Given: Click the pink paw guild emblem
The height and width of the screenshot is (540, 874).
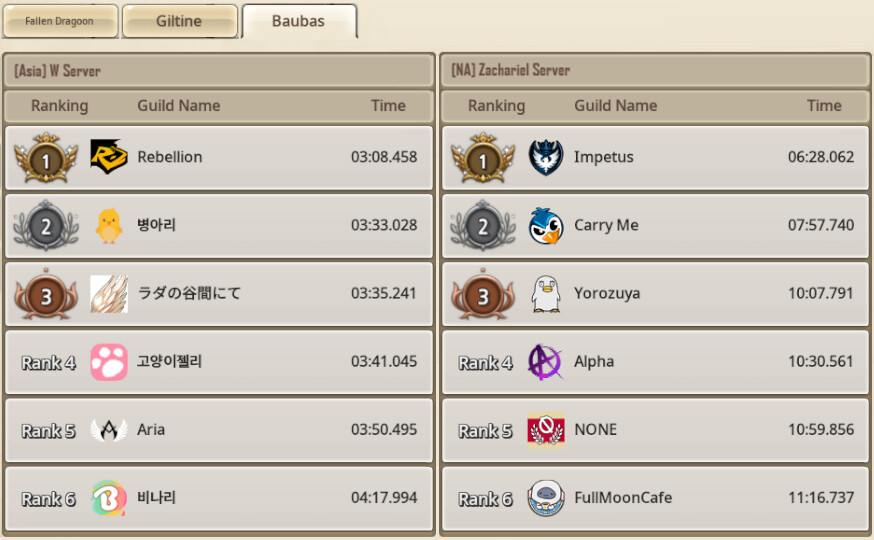Looking at the screenshot, I should (x=109, y=362).
